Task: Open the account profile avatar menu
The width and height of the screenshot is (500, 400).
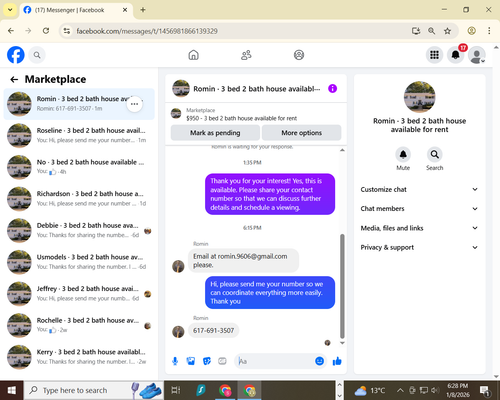Action: (x=477, y=55)
